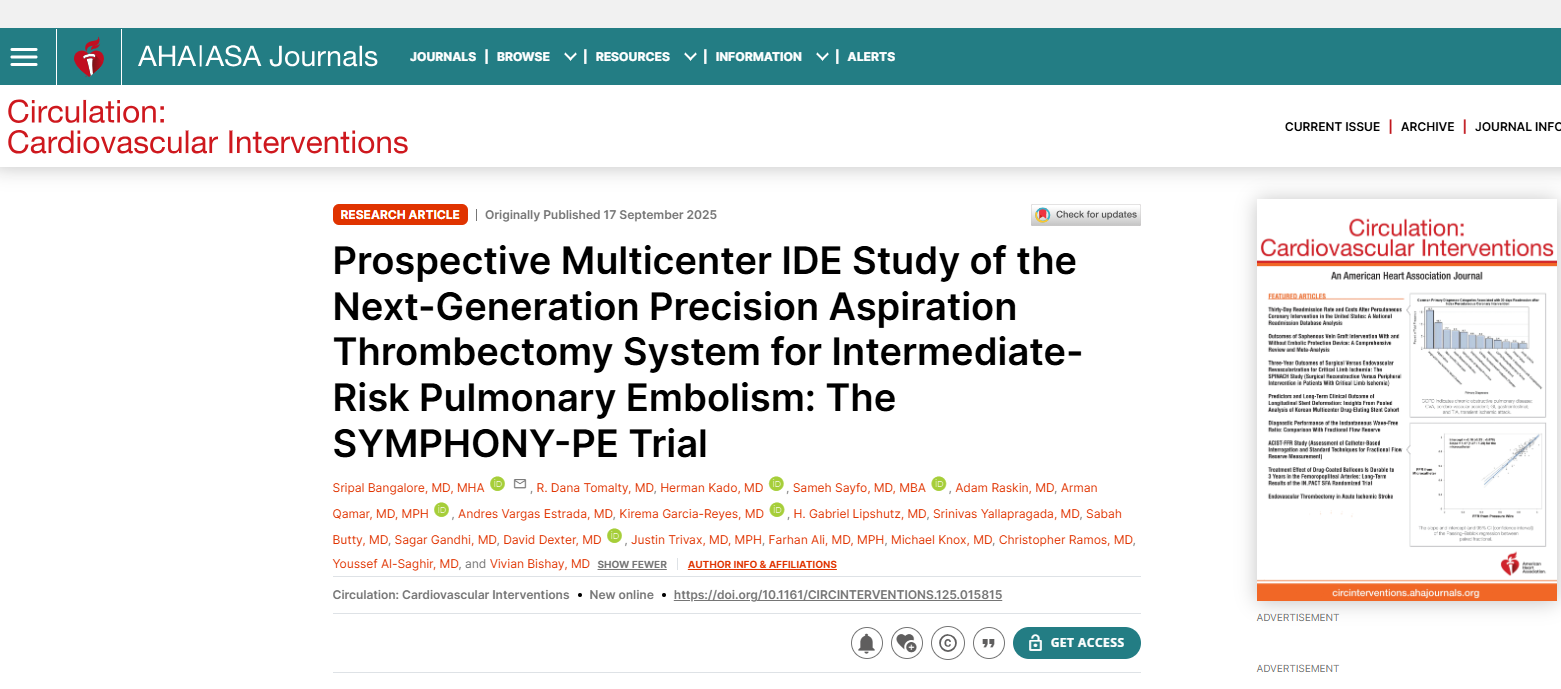Image resolution: width=1561 pixels, height=689 pixels.
Task: Click author name R. Dana Tomalty, MD
Action: pos(595,488)
